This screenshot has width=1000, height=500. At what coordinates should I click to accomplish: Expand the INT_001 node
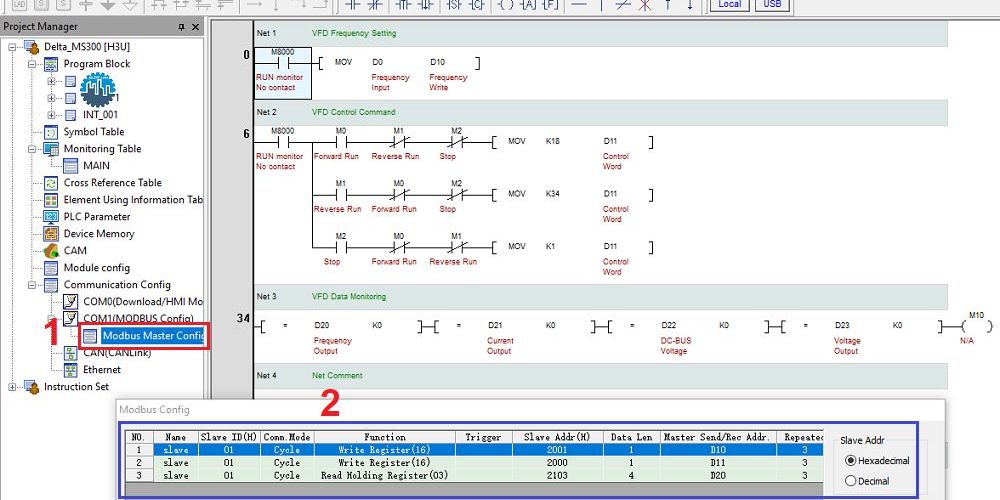coord(52,115)
